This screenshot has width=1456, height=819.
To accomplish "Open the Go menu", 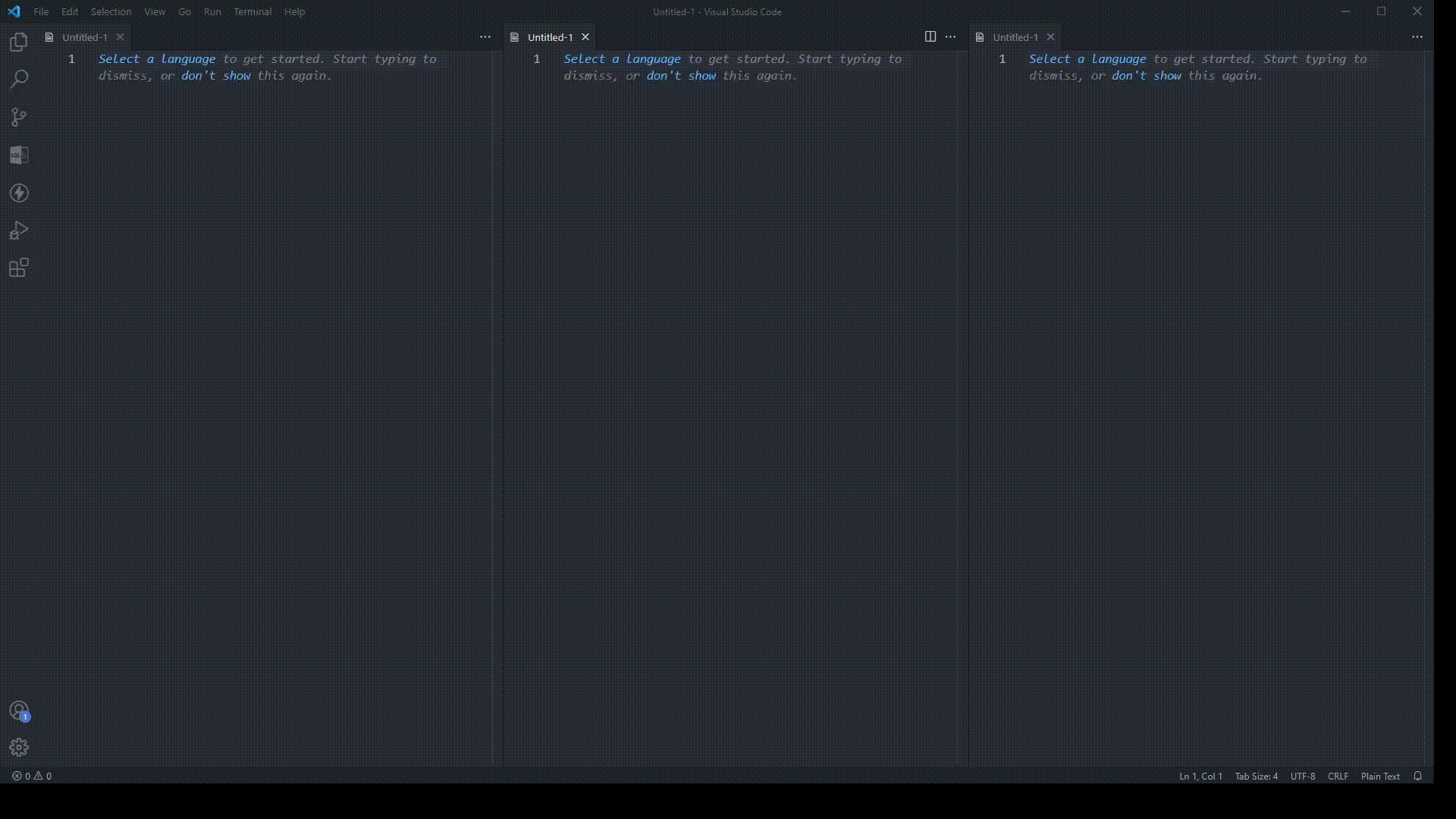I will pos(184,11).
